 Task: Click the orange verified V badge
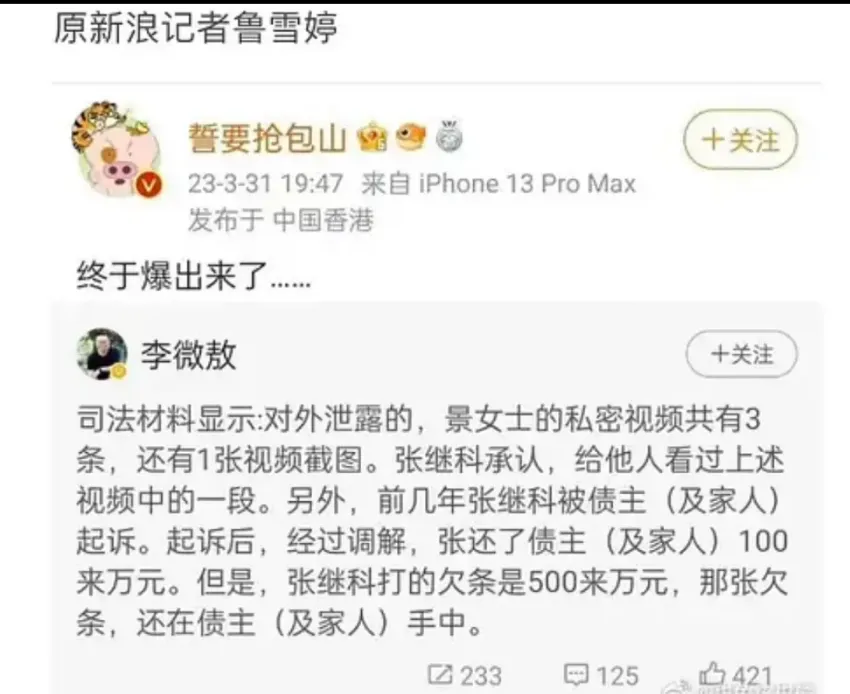point(148,185)
